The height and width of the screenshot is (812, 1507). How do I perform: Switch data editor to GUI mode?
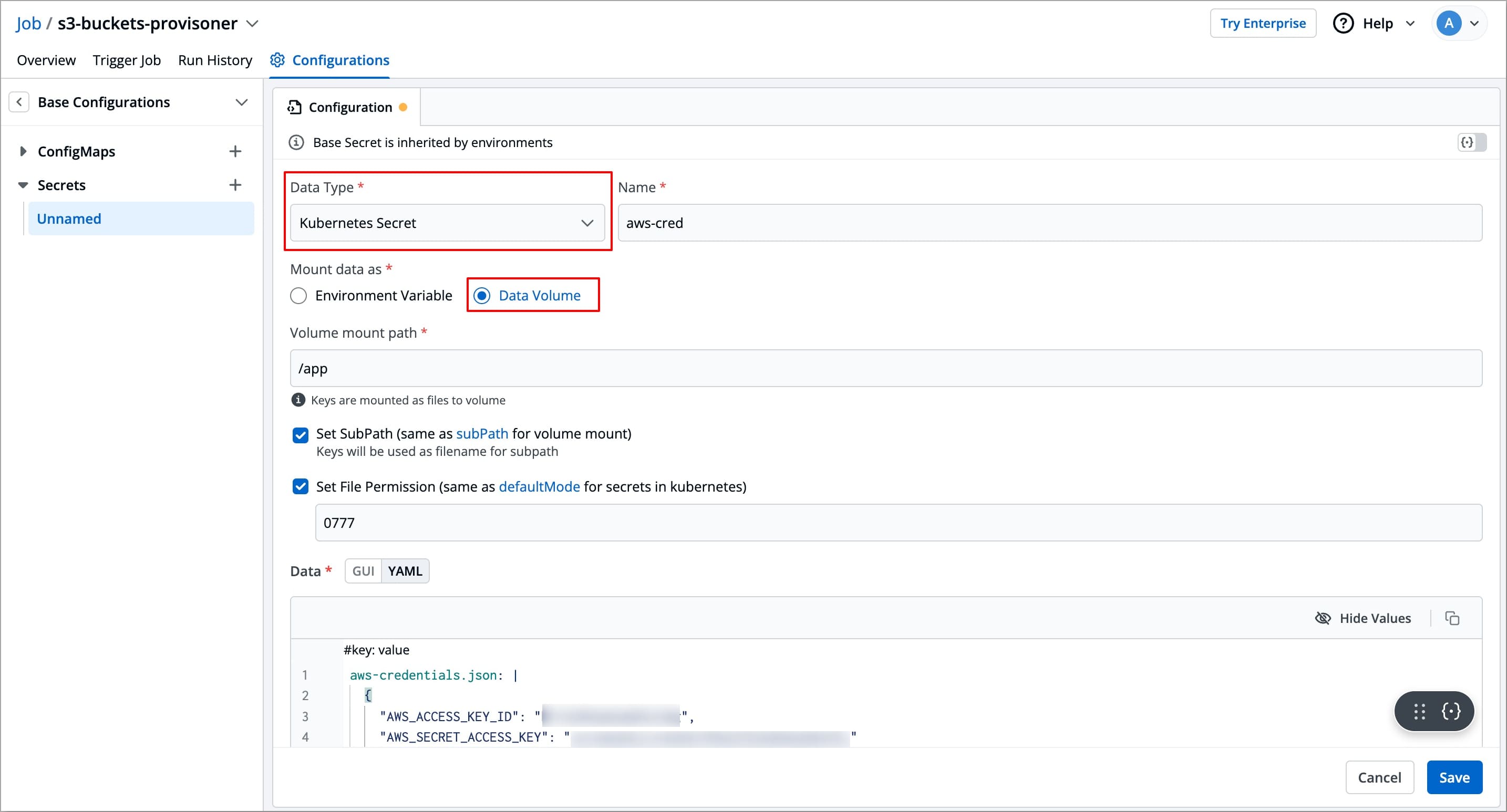pyautogui.click(x=363, y=571)
